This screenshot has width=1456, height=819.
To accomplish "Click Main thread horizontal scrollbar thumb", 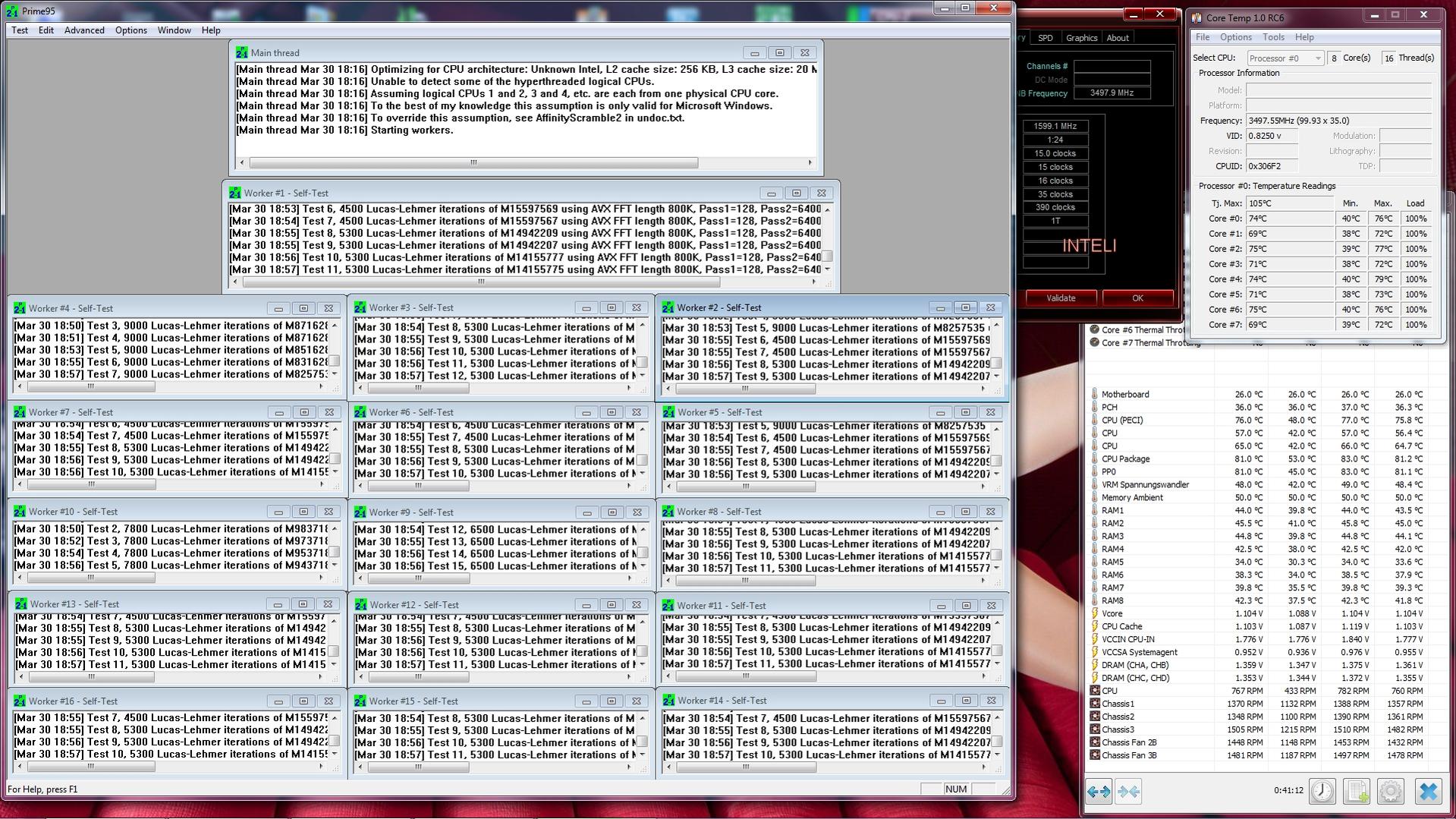I will [x=473, y=162].
